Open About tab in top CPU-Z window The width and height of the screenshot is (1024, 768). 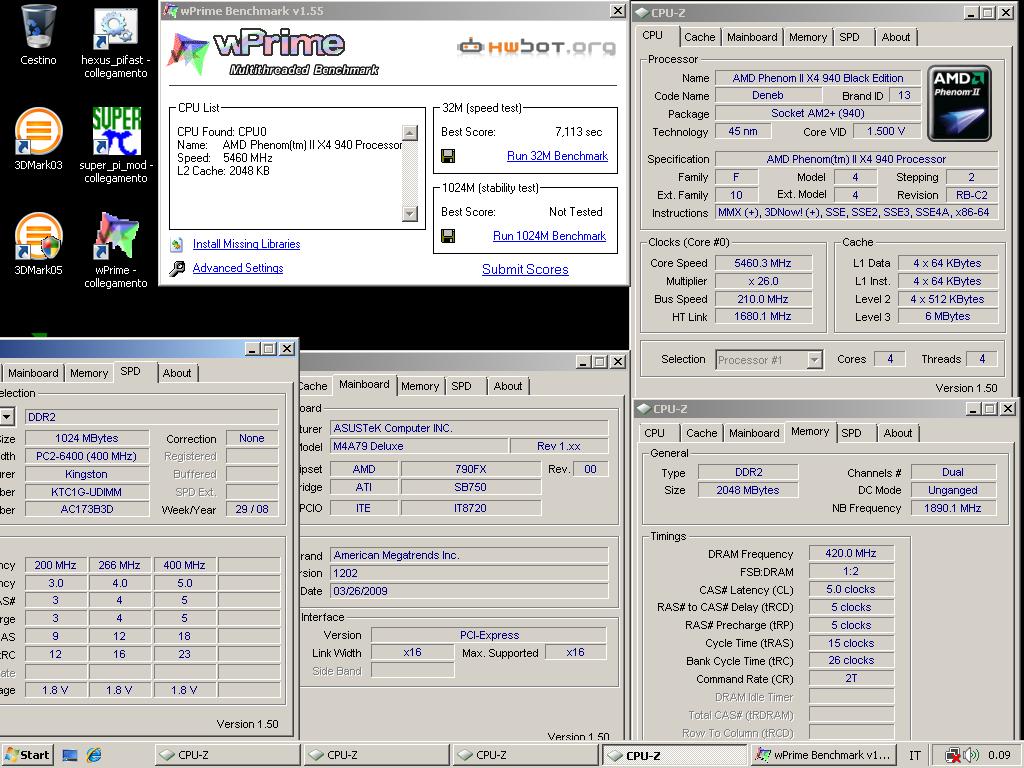point(895,37)
